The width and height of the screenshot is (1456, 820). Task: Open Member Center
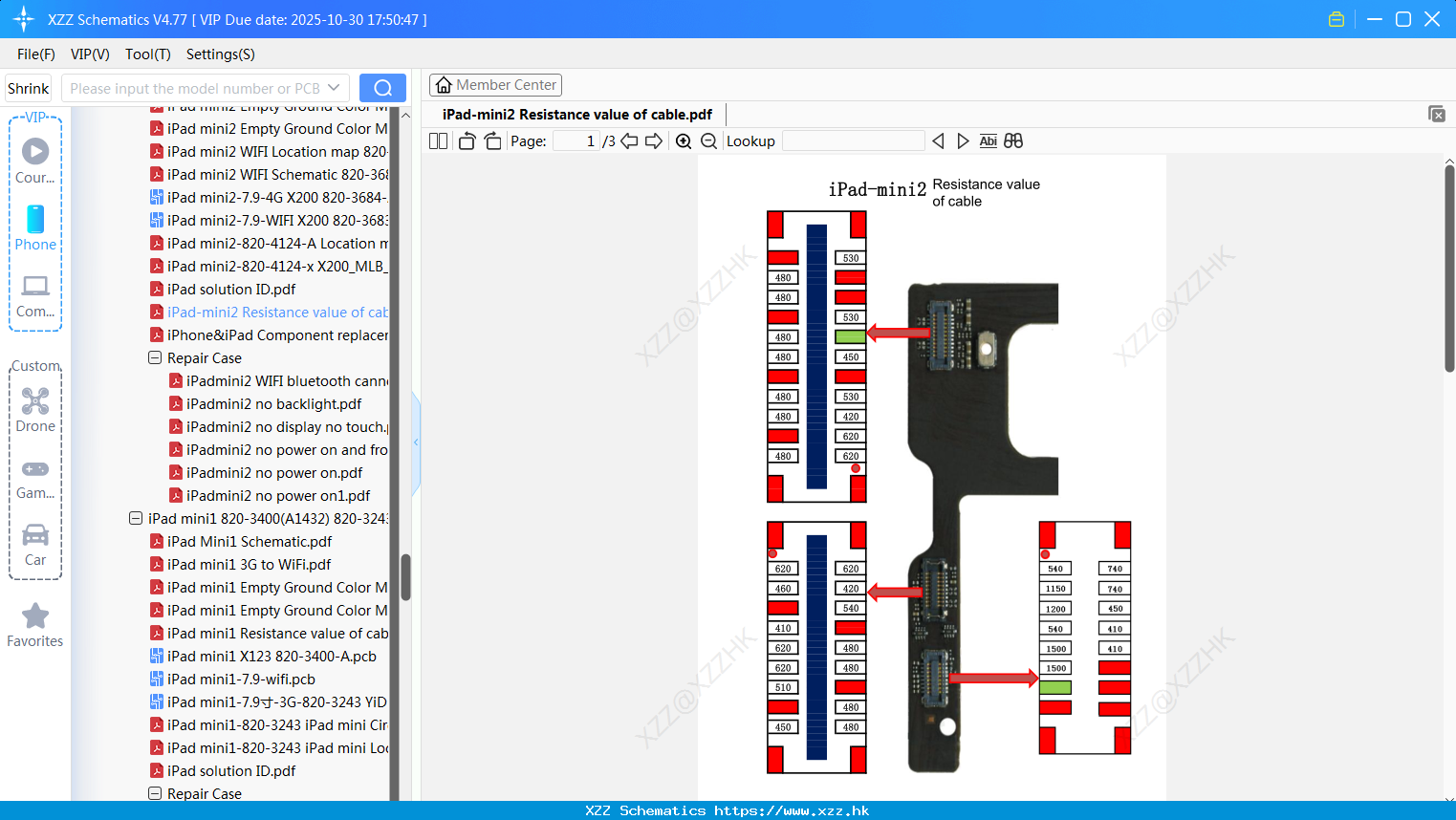coord(495,85)
